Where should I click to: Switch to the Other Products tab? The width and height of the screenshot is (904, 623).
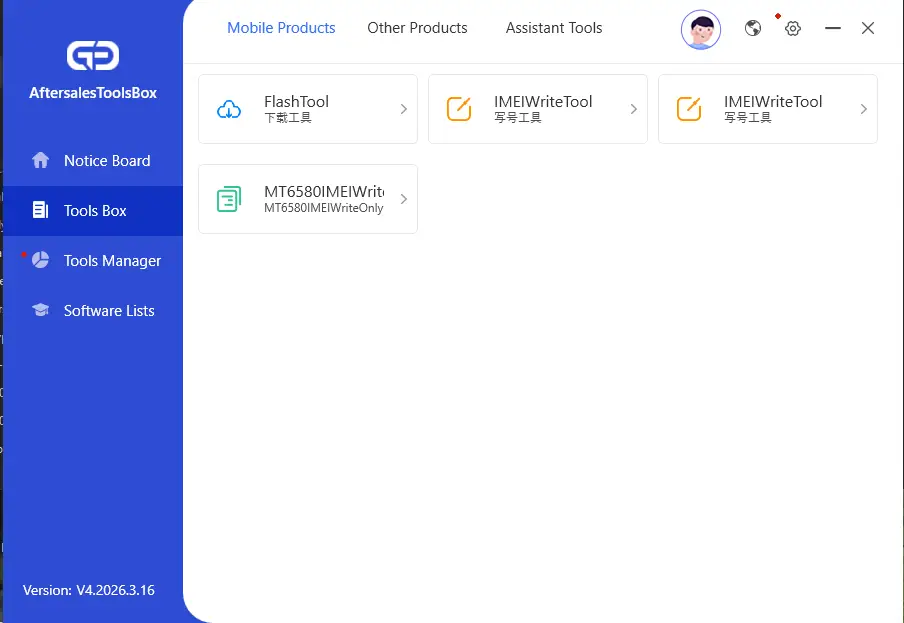[x=417, y=28]
